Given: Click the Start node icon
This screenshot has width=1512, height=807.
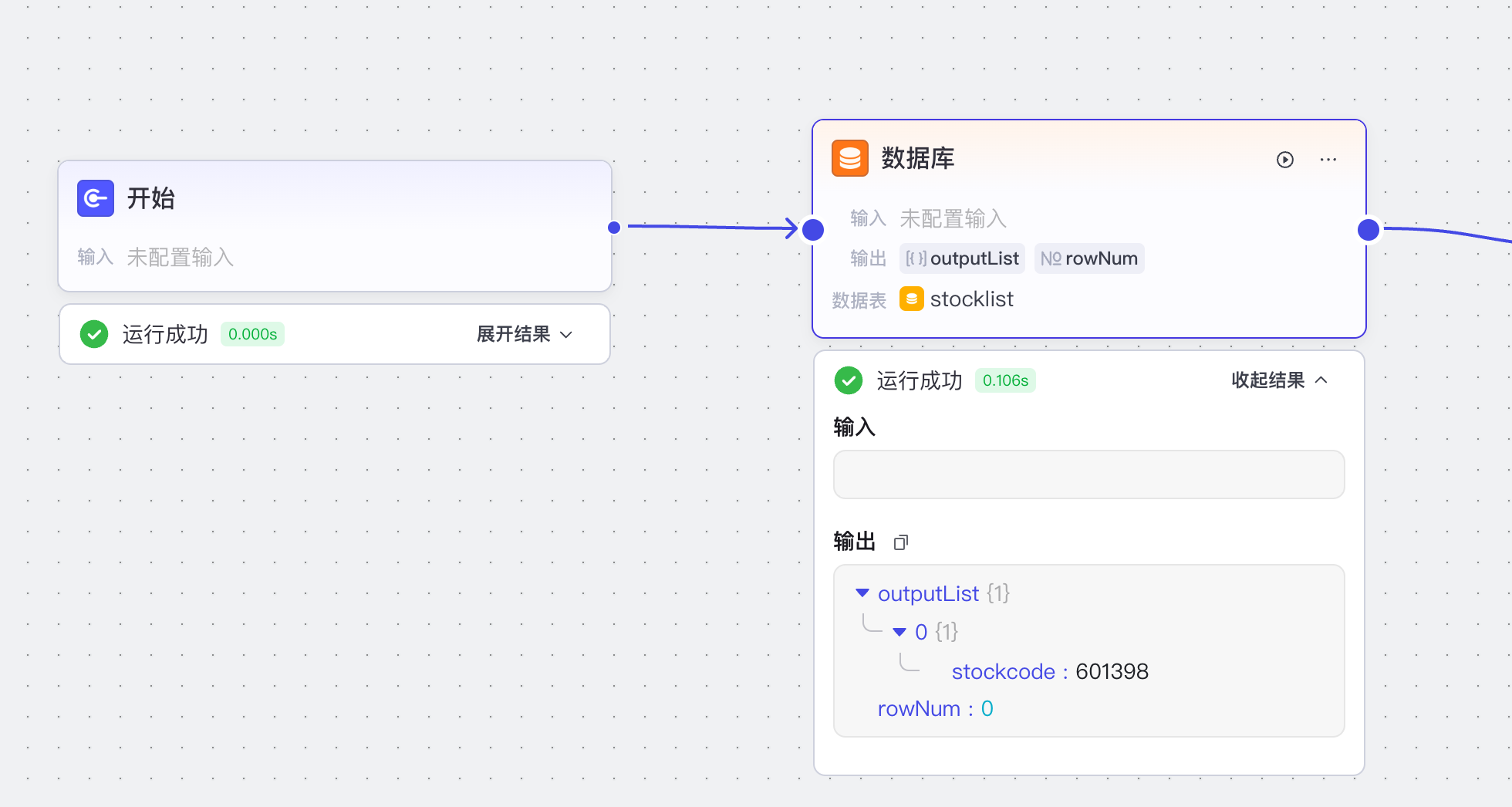Looking at the screenshot, I should [96, 198].
